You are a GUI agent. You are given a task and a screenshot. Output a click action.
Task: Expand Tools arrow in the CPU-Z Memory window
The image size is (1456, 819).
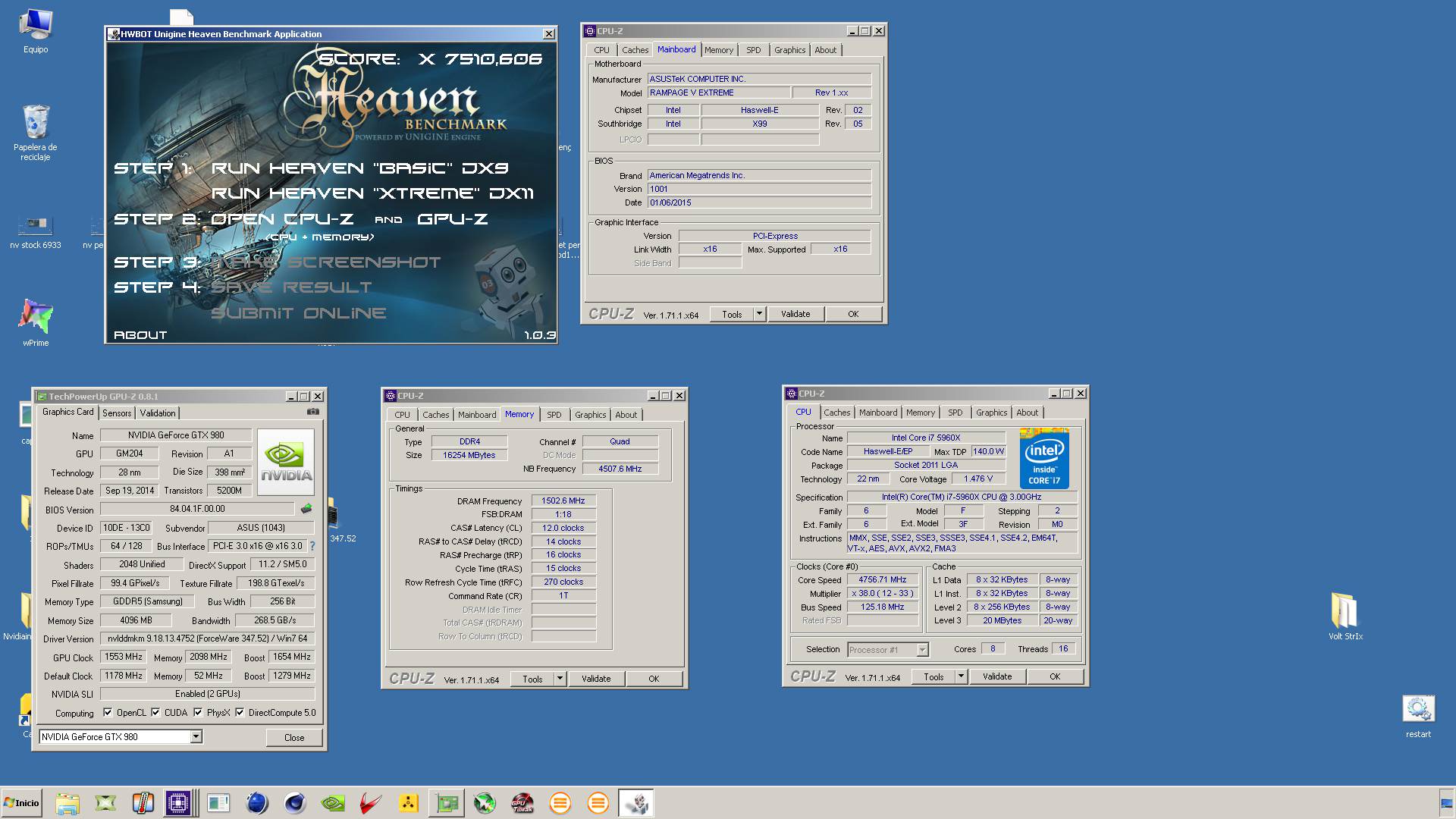tap(560, 679)
